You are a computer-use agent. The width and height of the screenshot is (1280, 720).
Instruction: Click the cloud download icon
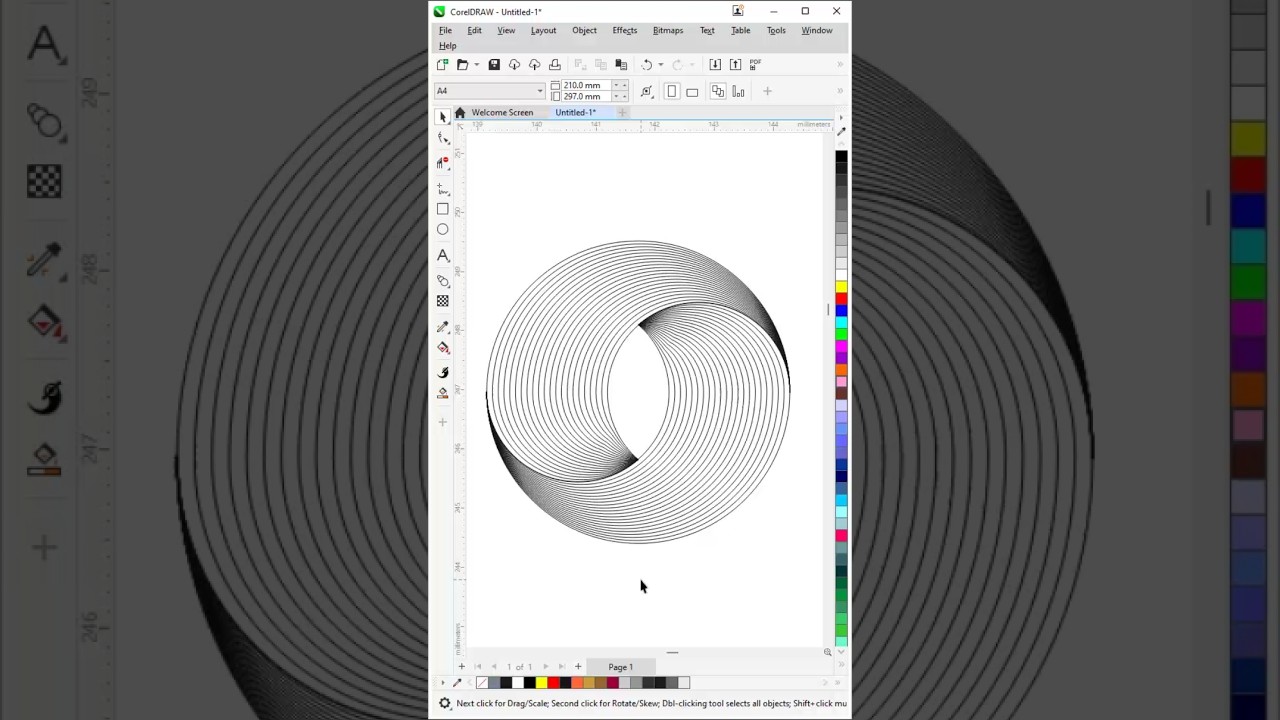point(514,65)
